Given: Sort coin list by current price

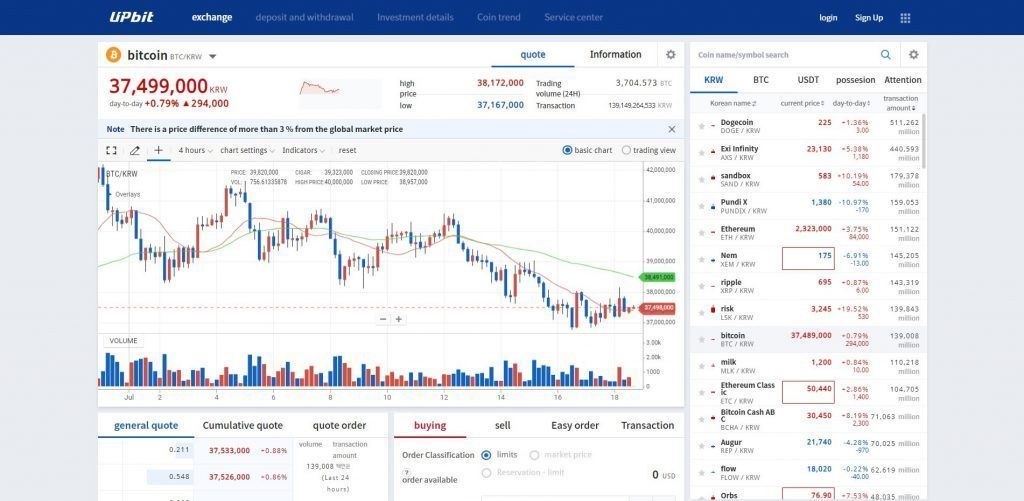Looking at the screenshot, I should coord(802,103).
